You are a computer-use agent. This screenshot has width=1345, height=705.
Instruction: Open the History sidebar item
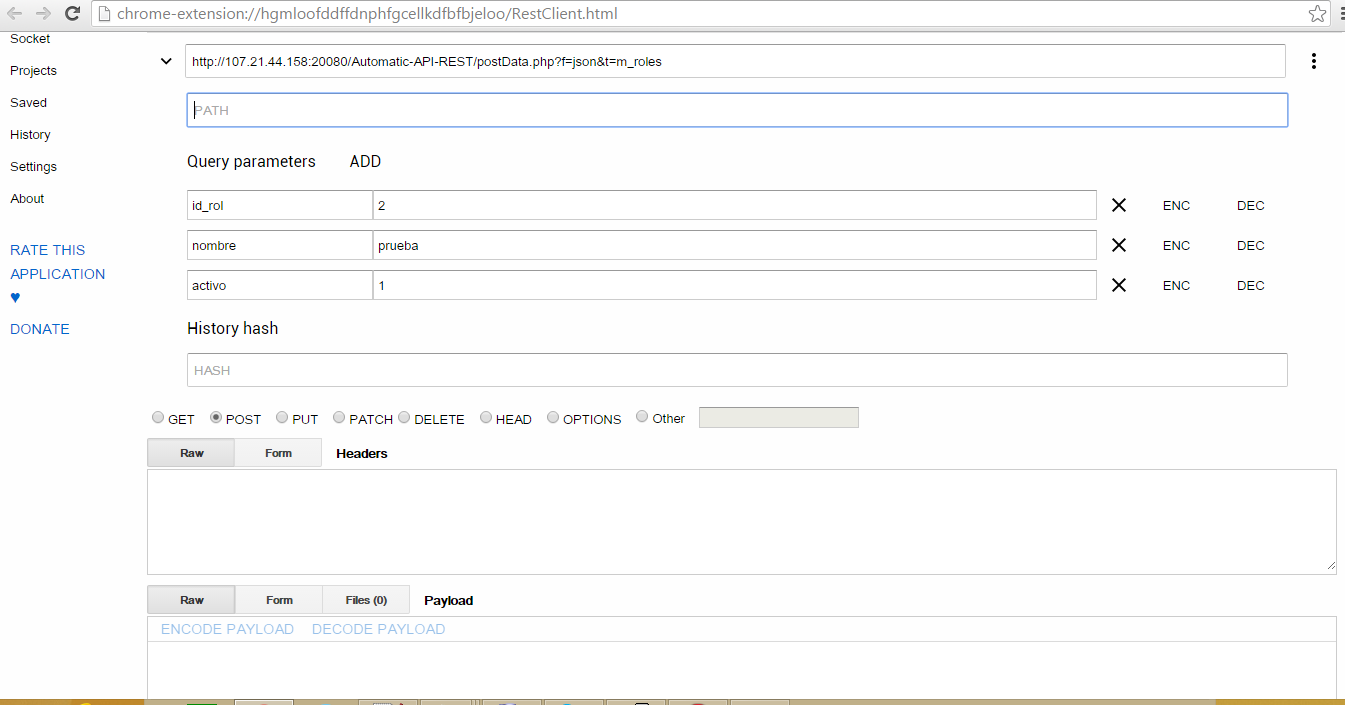(30, 135)
